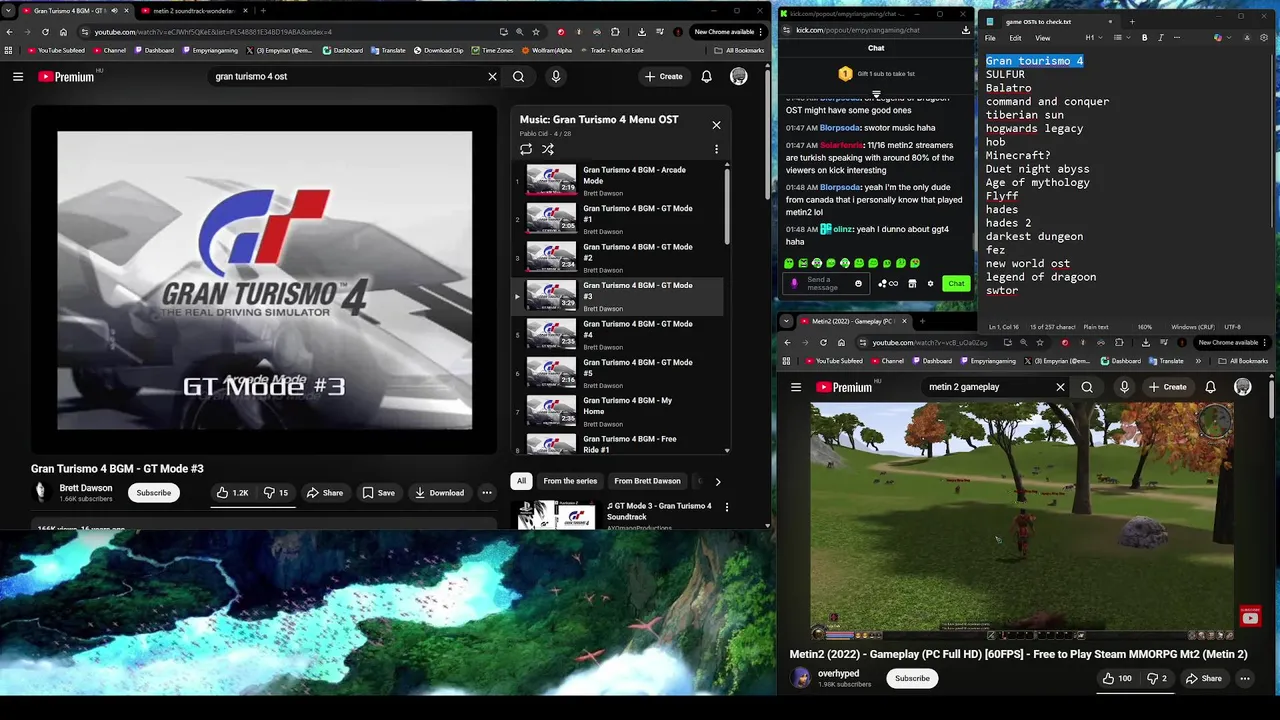
Task: Toggle loop playlist in Gran Turismo 4 Menu OST
Action: 526,149
